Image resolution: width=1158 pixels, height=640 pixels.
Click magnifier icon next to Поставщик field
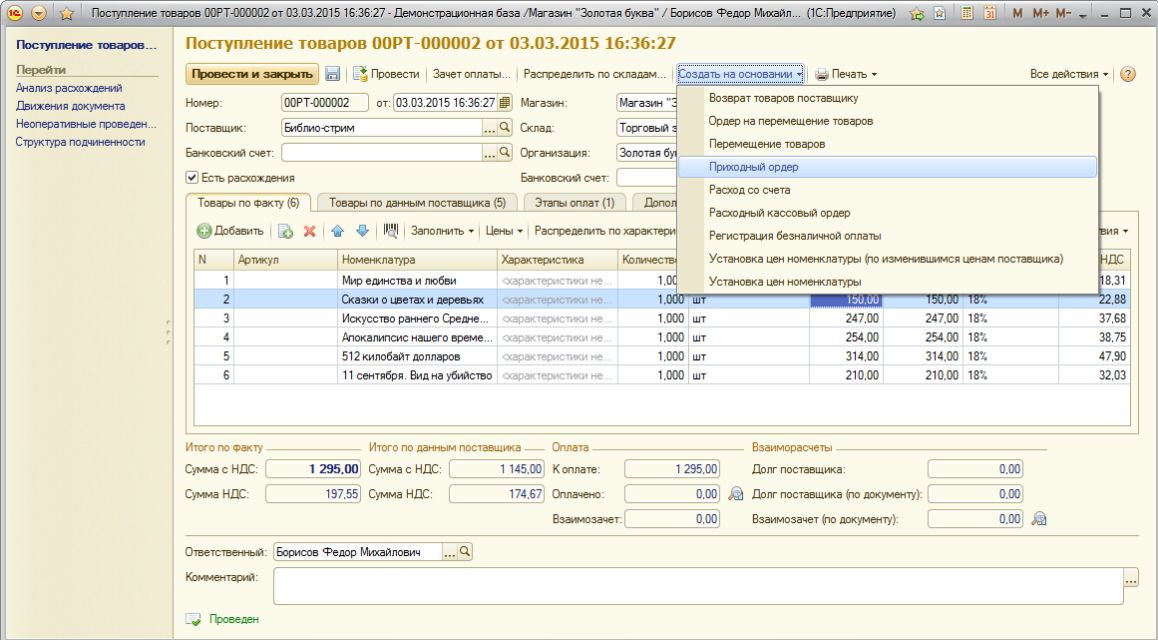click(504, 128)
